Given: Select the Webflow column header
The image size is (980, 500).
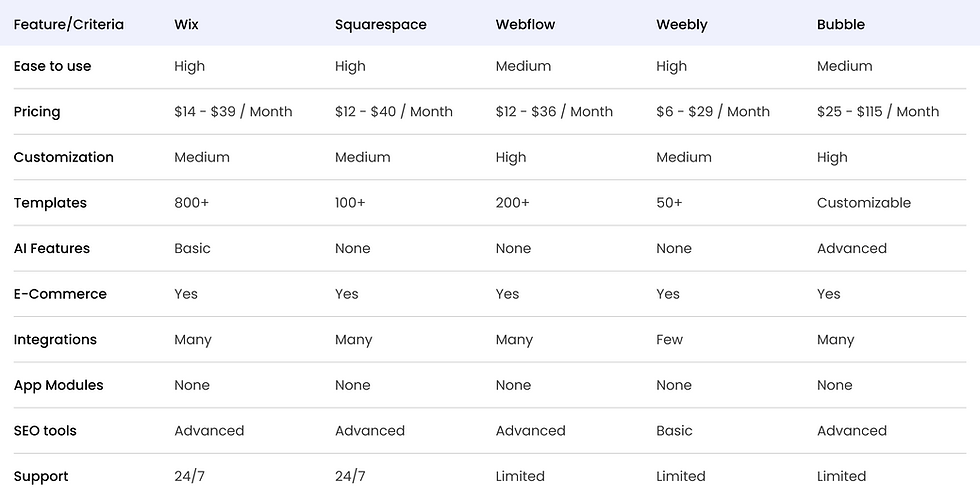Looking at the screenshot, I should click(x=525, y=24).
